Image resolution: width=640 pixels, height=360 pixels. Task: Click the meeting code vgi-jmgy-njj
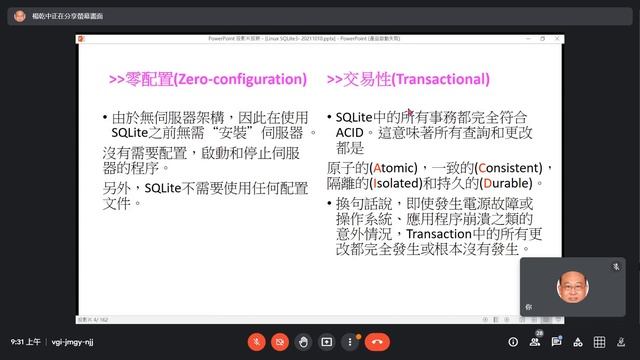pos(72,342)
